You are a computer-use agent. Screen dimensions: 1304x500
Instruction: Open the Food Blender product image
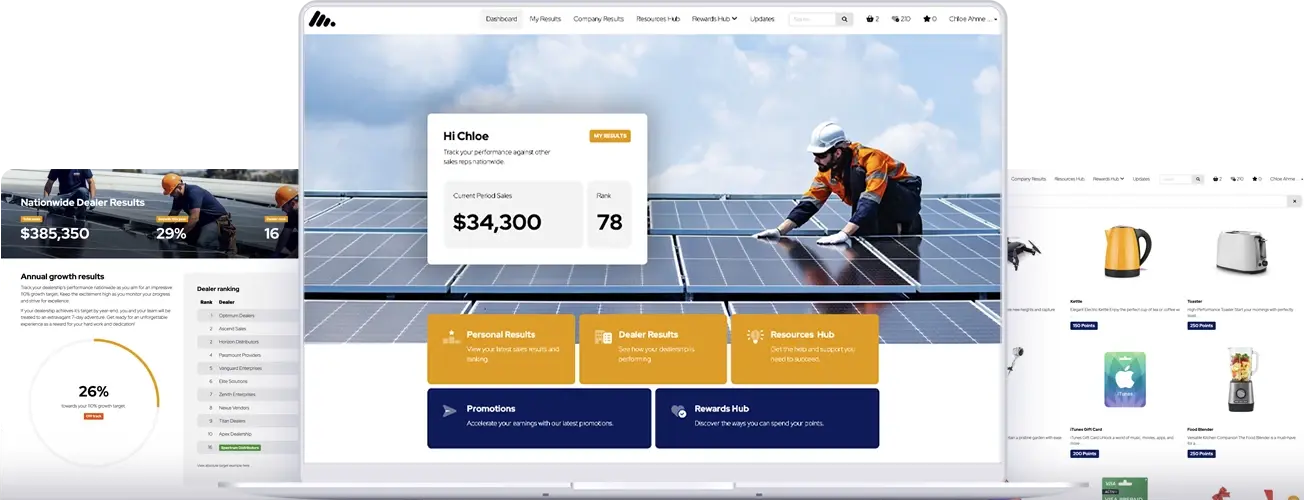coord(1241,380)
